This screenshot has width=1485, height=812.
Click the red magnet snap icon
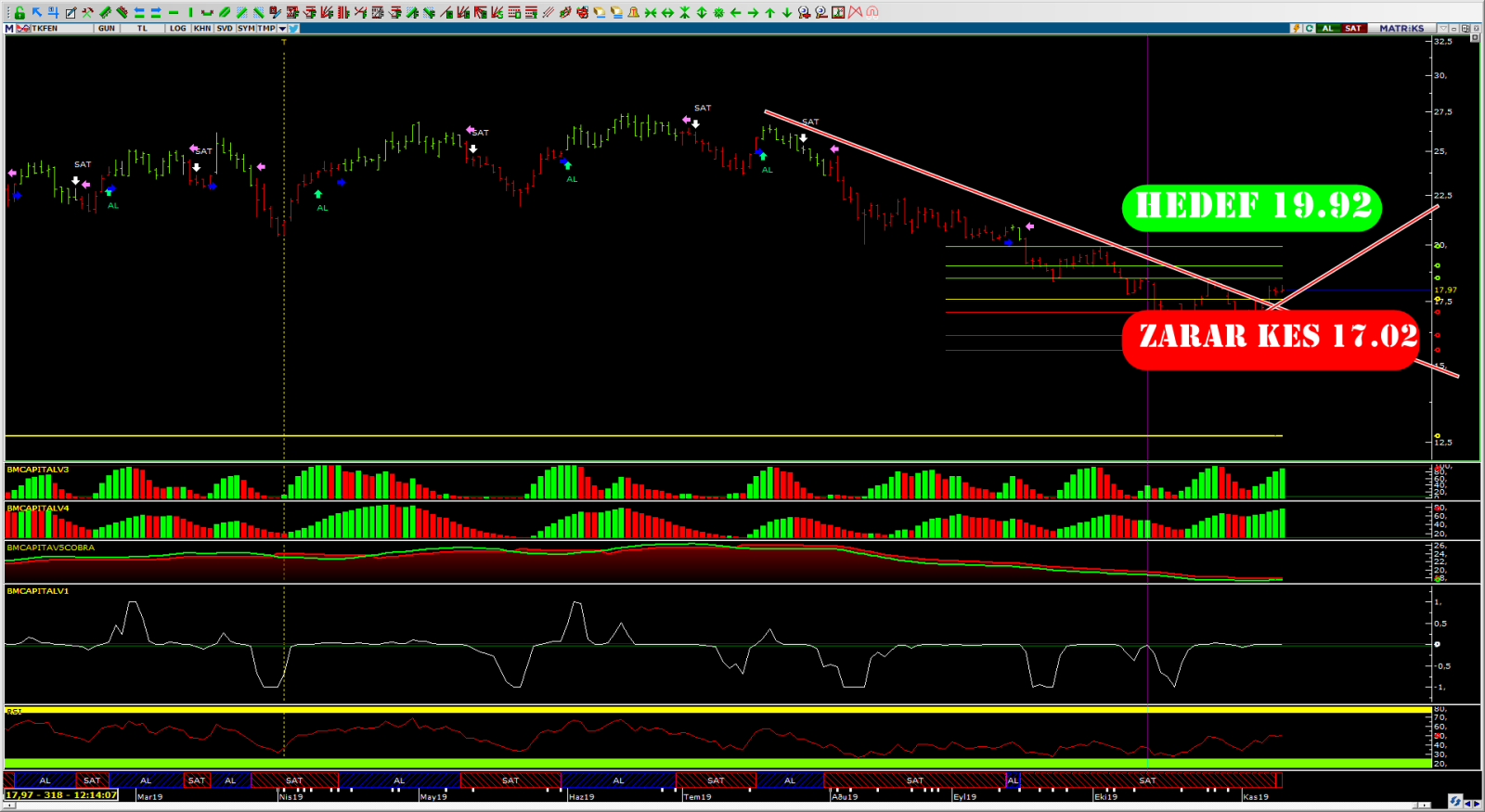872,12
